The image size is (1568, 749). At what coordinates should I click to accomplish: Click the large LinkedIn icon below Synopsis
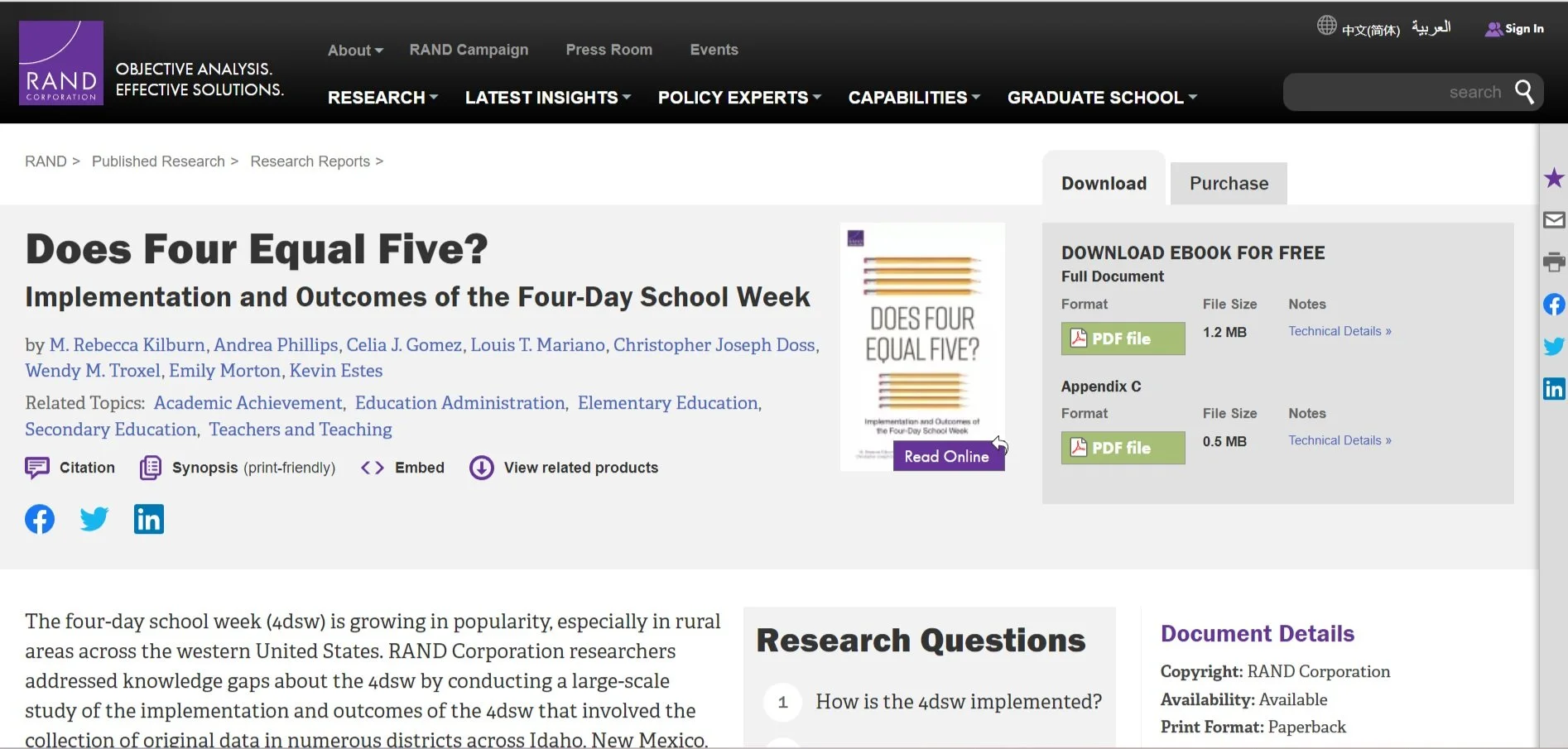[149, 519]
